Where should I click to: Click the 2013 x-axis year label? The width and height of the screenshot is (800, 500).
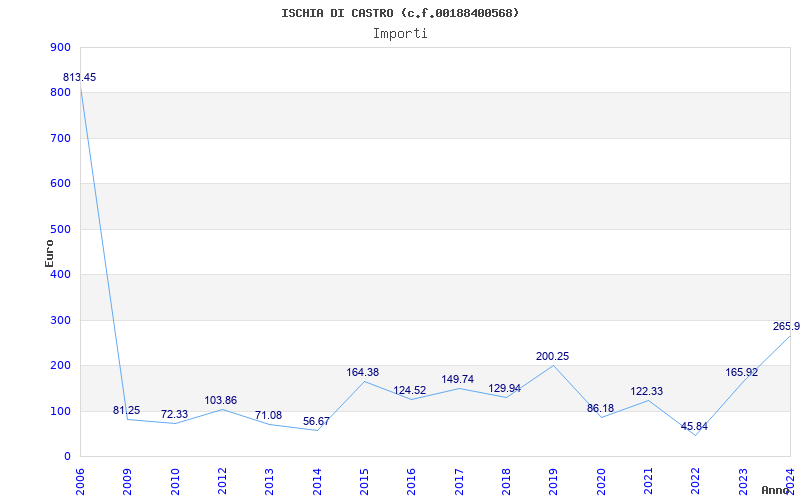pos(270,482)
